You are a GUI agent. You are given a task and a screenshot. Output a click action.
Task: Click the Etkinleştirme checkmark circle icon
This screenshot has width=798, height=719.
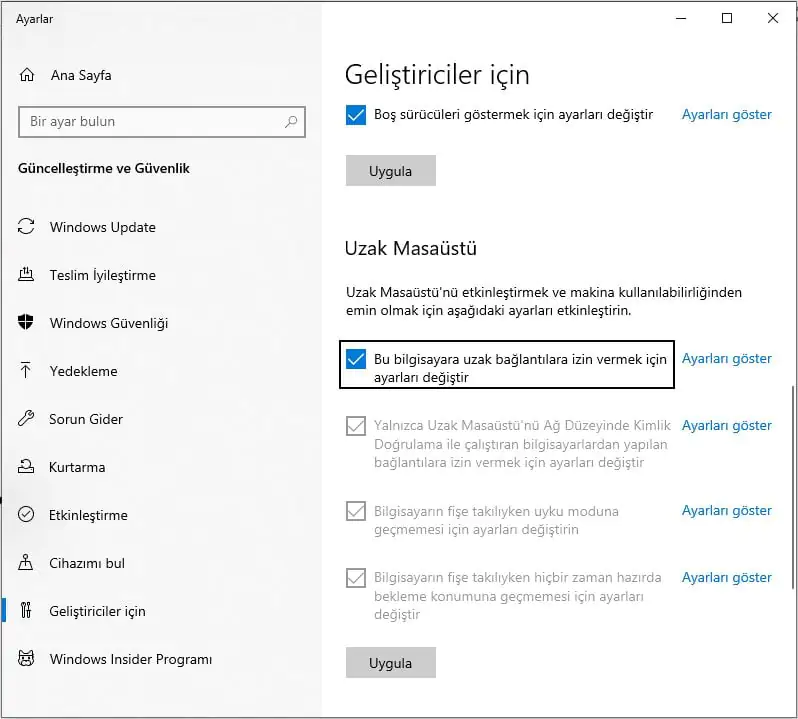[x=27, y=515]
